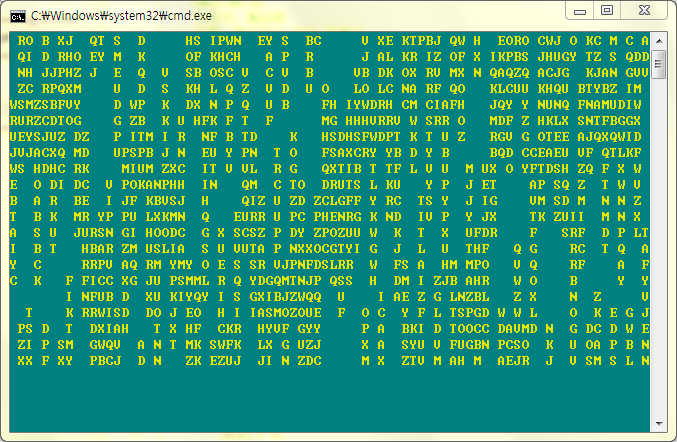This screenshot has height=442, width=677.
Task: Click the text 'NXXOCGTYI'
Action: point(325,249)
